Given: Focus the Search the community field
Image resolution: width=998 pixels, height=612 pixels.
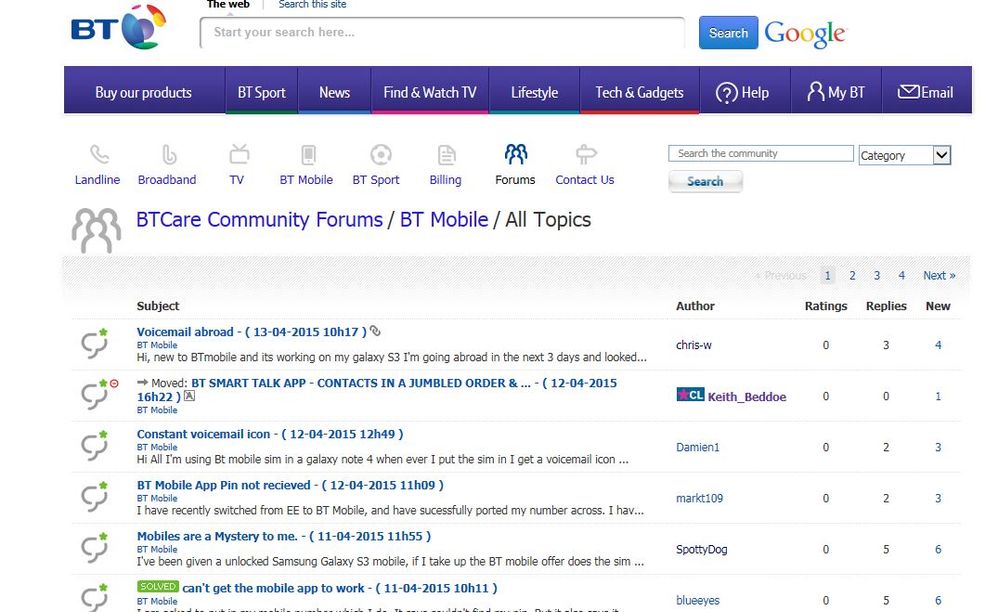Looking at the screenshot, I should point(761,153).
